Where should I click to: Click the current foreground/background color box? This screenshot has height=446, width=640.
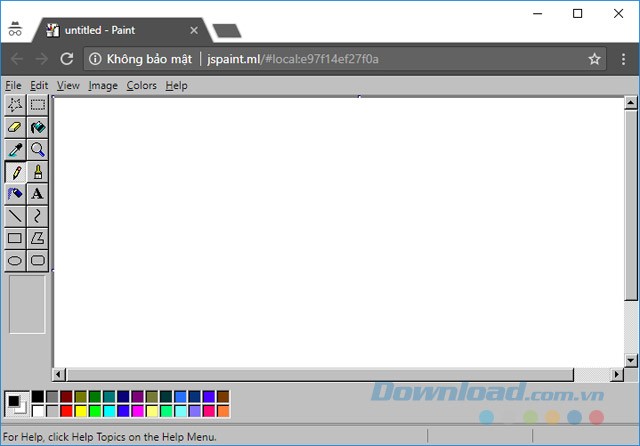[x=17, y=404]
